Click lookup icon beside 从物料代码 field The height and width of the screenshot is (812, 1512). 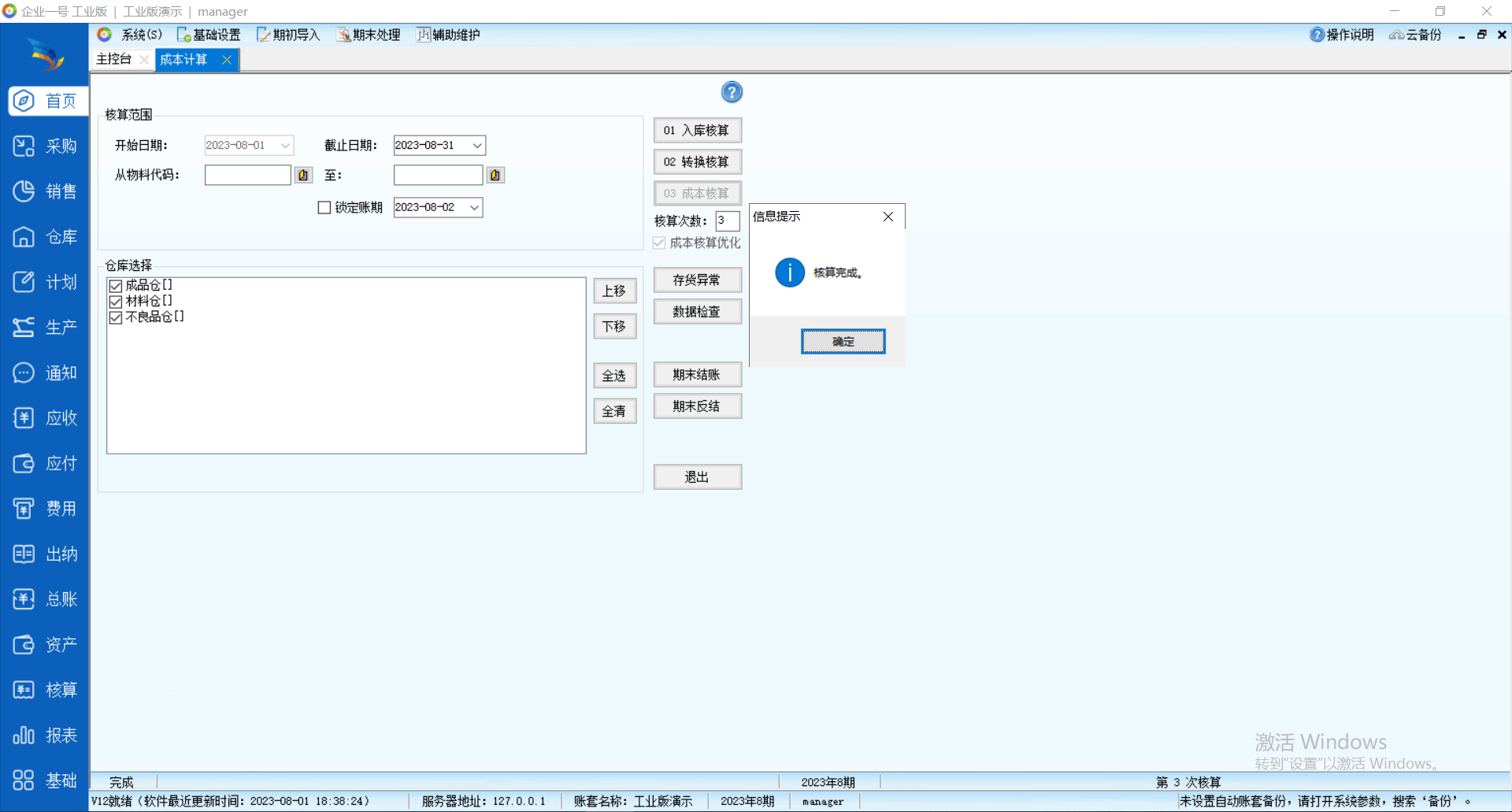point(303,176)
